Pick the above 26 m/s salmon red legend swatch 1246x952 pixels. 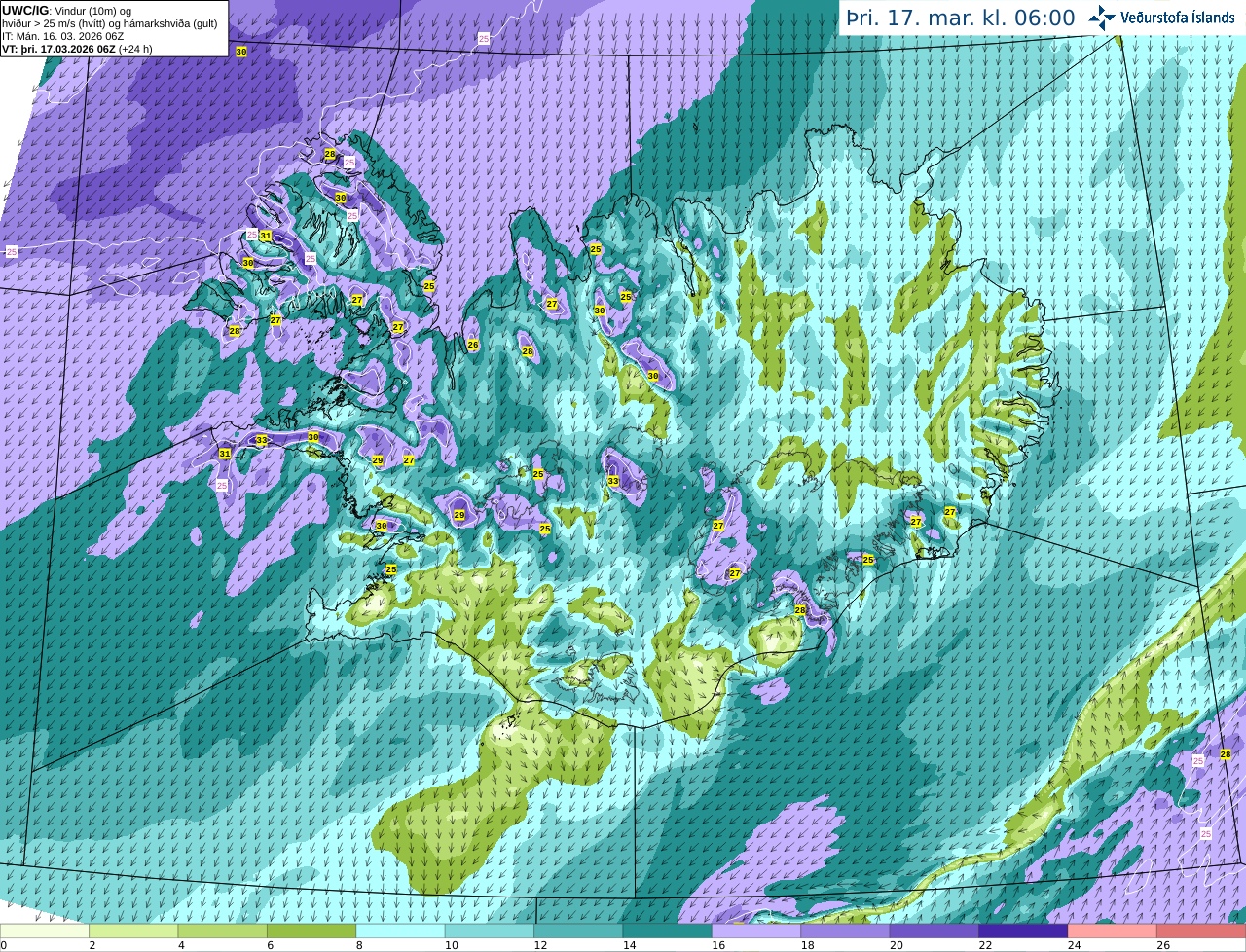(x=1201, y=932)
